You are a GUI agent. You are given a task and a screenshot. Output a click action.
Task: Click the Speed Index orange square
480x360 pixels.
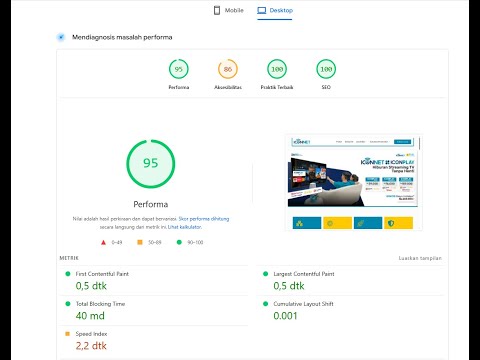point(67,334)
